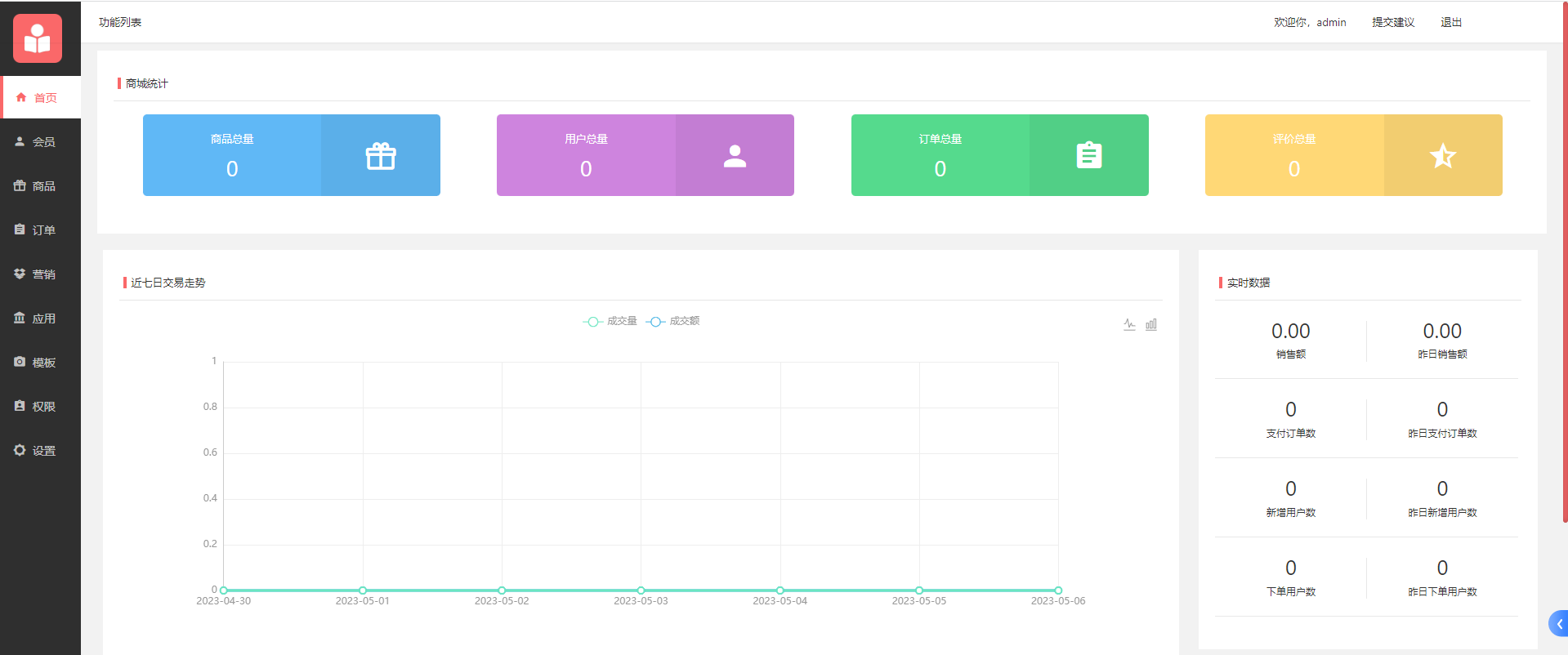This screenshot has width=1568, height=655.
Task: Click the data point at 2023-05-06
Action: 1058,590
